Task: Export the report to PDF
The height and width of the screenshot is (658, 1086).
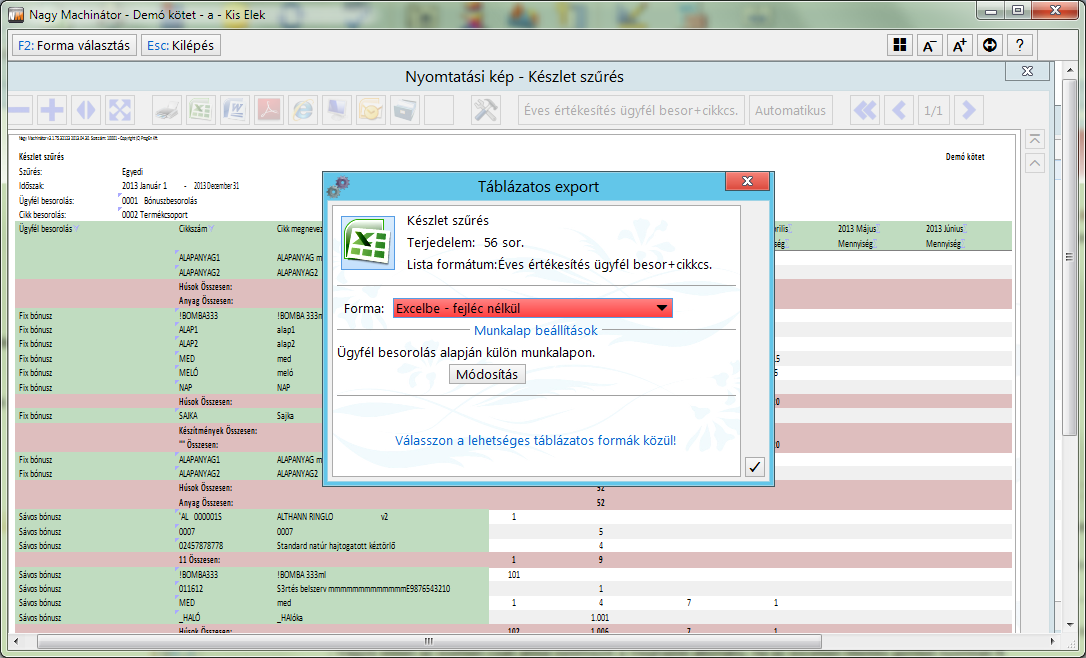Action: coord(268,110)
